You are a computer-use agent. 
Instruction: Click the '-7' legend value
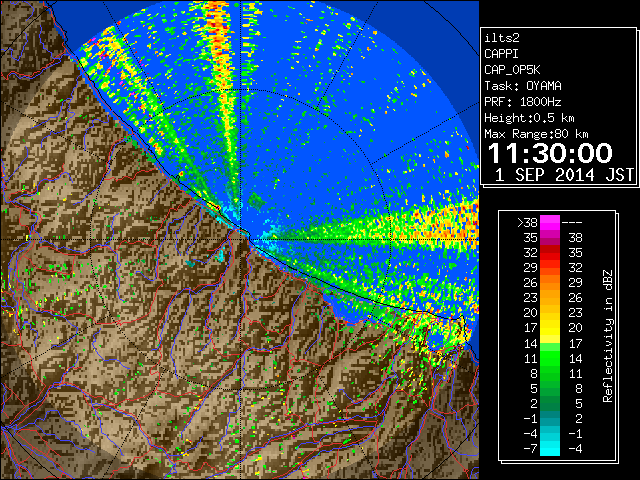click(x=530, y=449)
